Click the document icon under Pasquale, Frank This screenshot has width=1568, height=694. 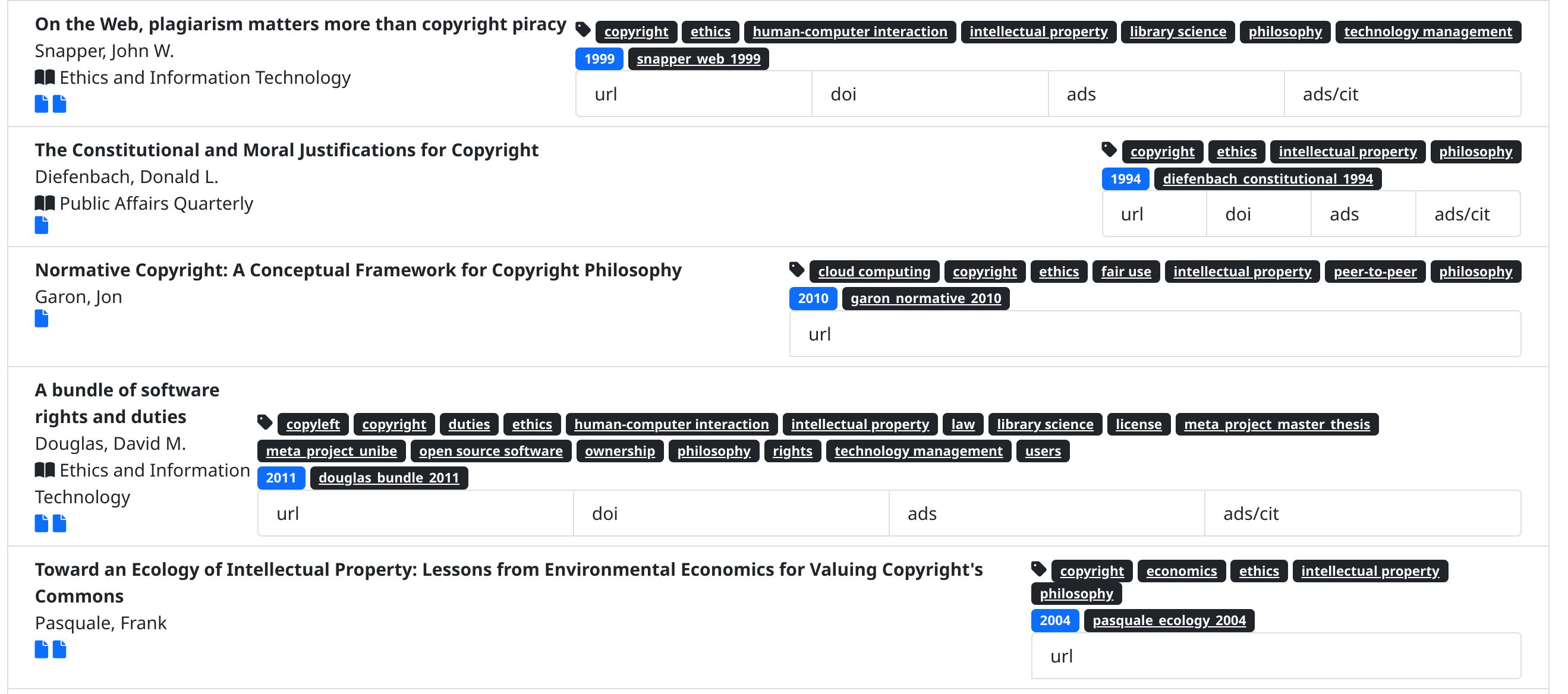point(41,648)
